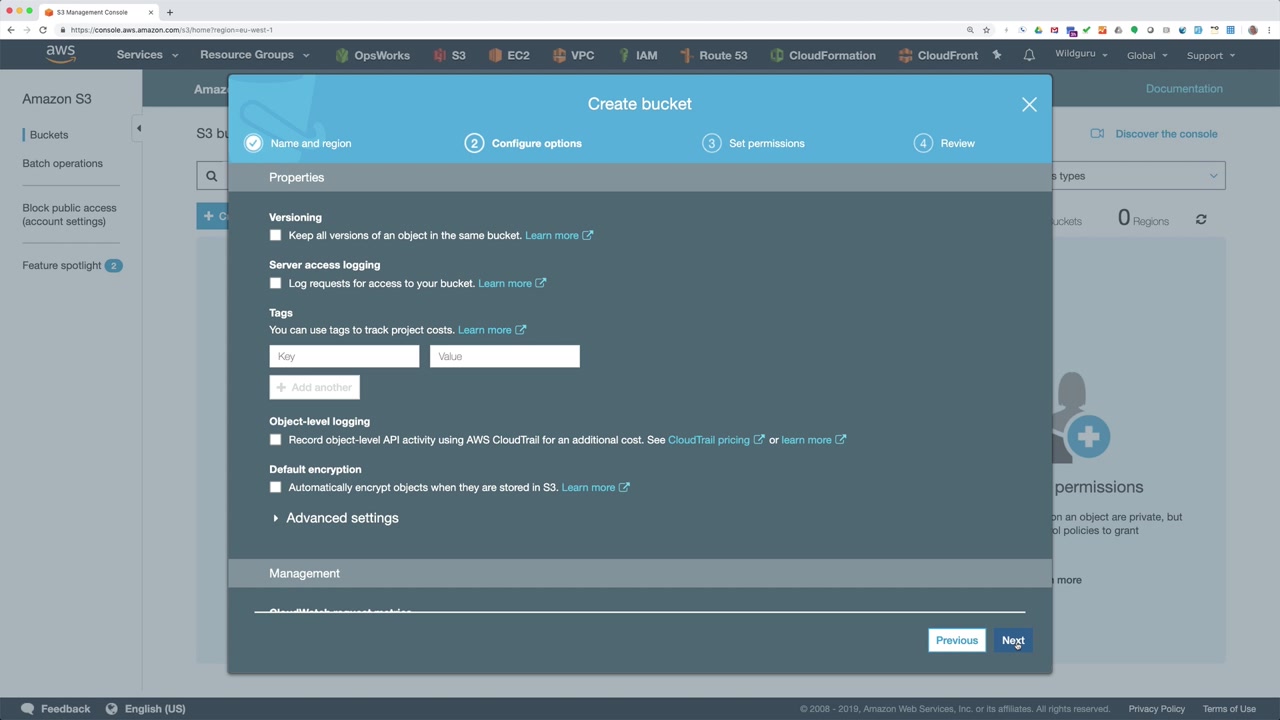1280x720 pixels.
Task: Click the Chrome profile avatar
Action: pos(1253,30)
